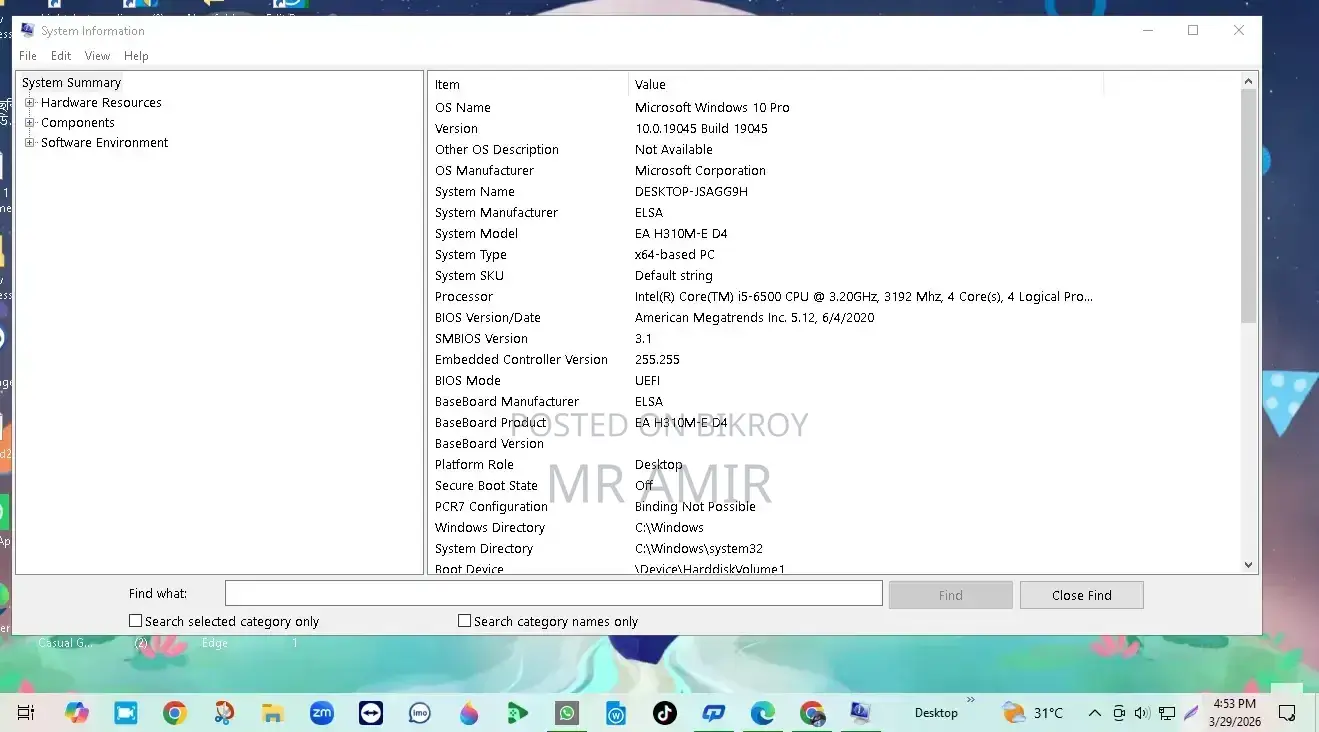
Task: Expand the Desktop toolbar chevron
Action: click(x=970, y=700)
